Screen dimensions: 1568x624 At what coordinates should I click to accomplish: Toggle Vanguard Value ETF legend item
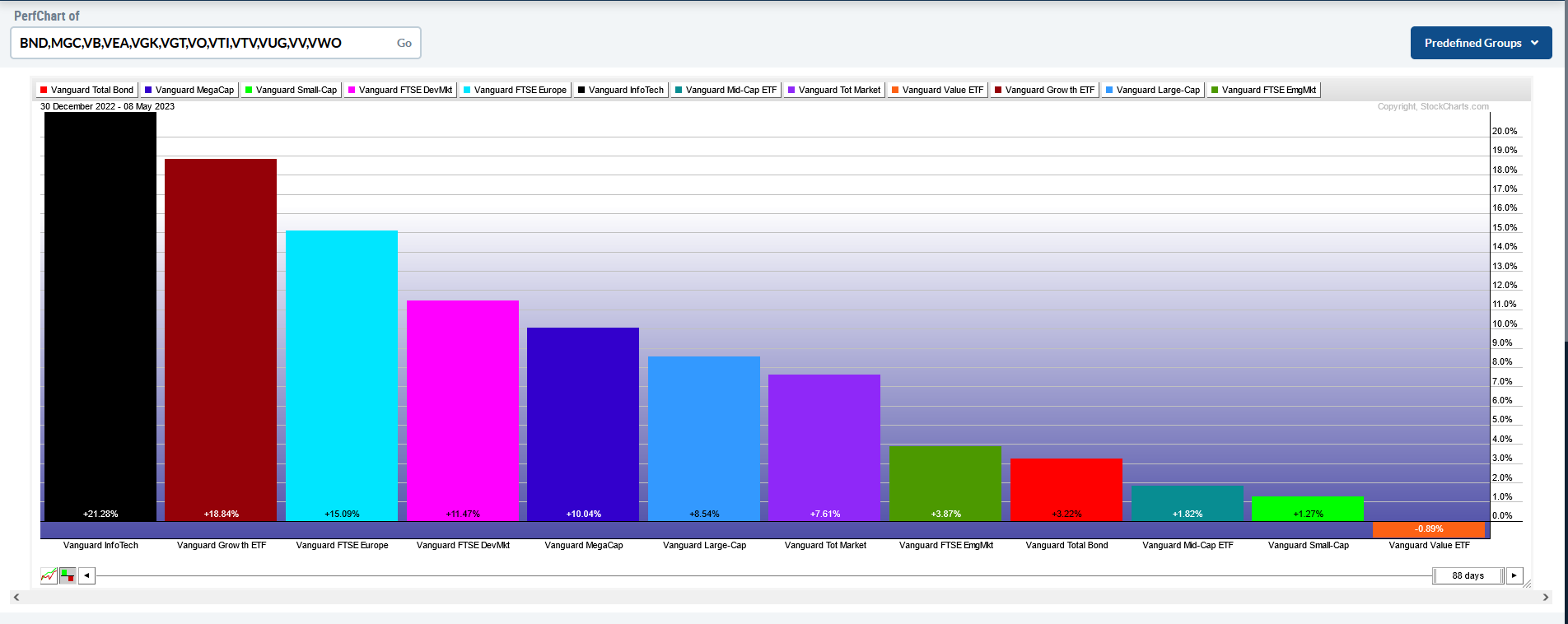pos(937,90)
